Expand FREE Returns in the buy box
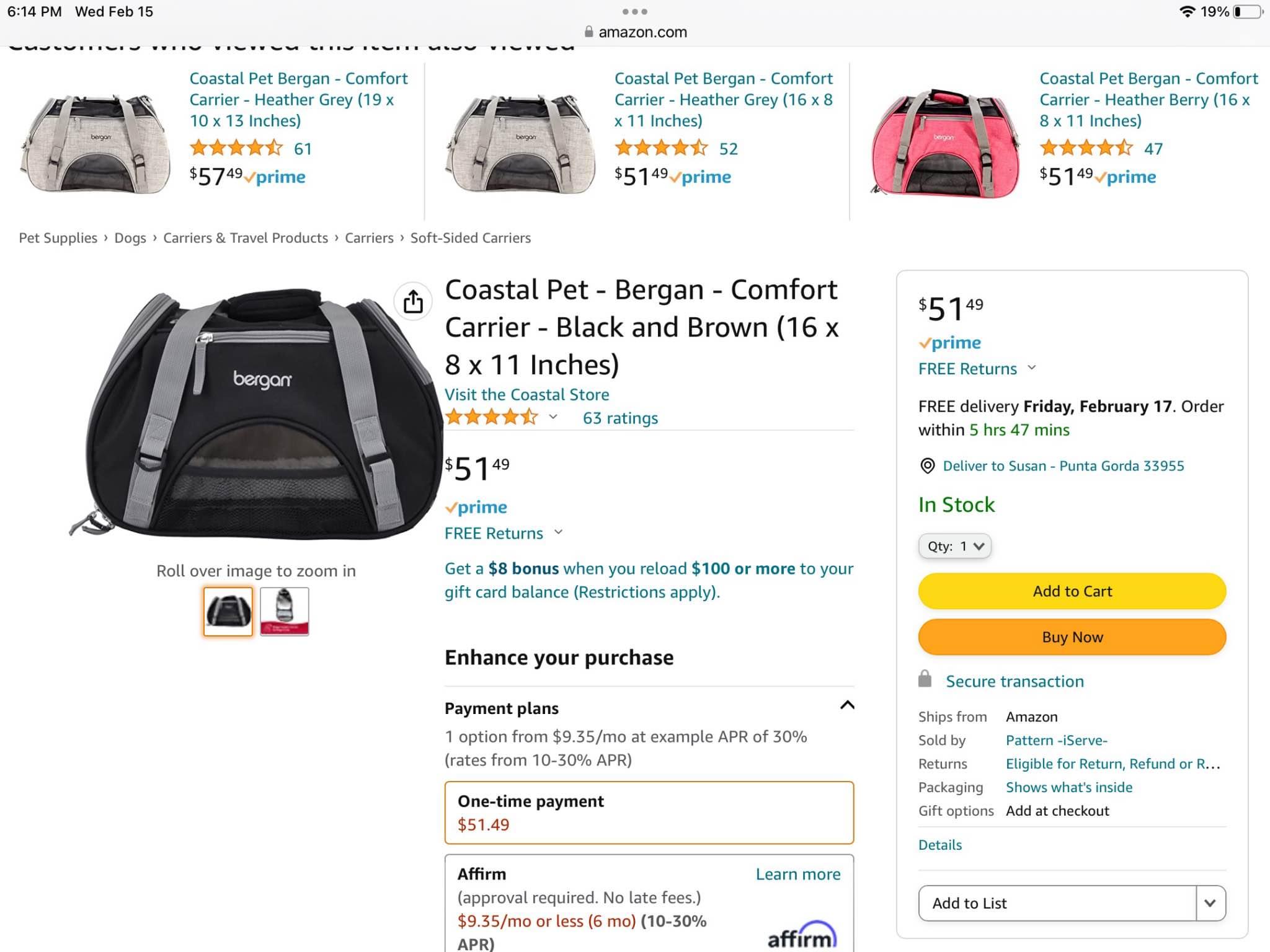Screen dimensions: 1270x952 pyautogui.click(x=977, y=369)
